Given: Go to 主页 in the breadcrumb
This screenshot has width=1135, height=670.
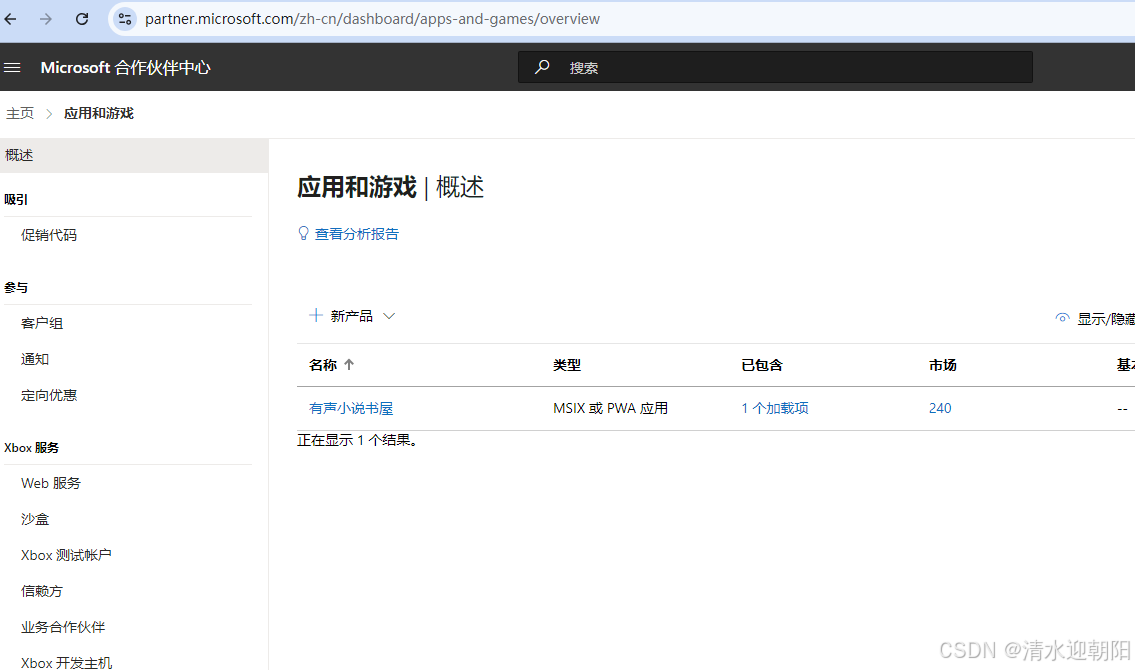Looking at the screenshot, I should [20, 113].
